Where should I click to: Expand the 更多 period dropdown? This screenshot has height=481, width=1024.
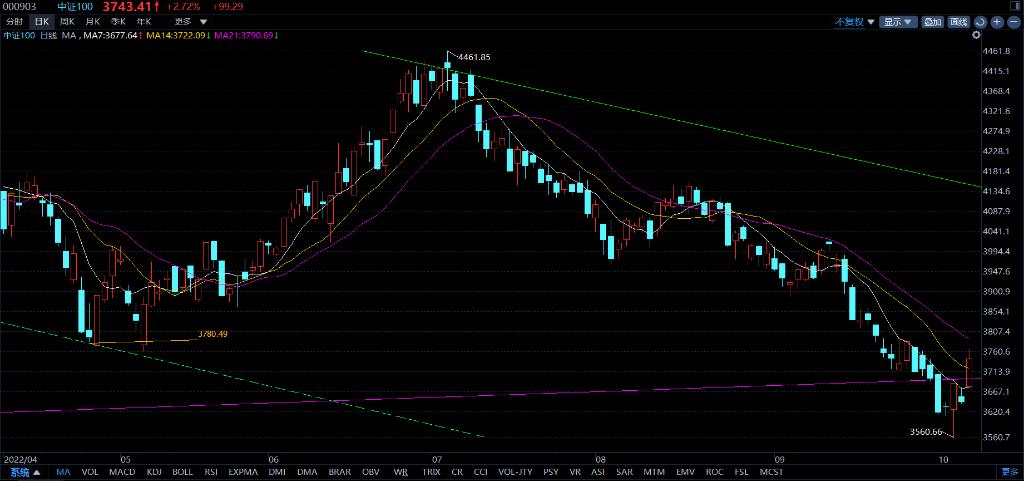[x=188, y=21]
